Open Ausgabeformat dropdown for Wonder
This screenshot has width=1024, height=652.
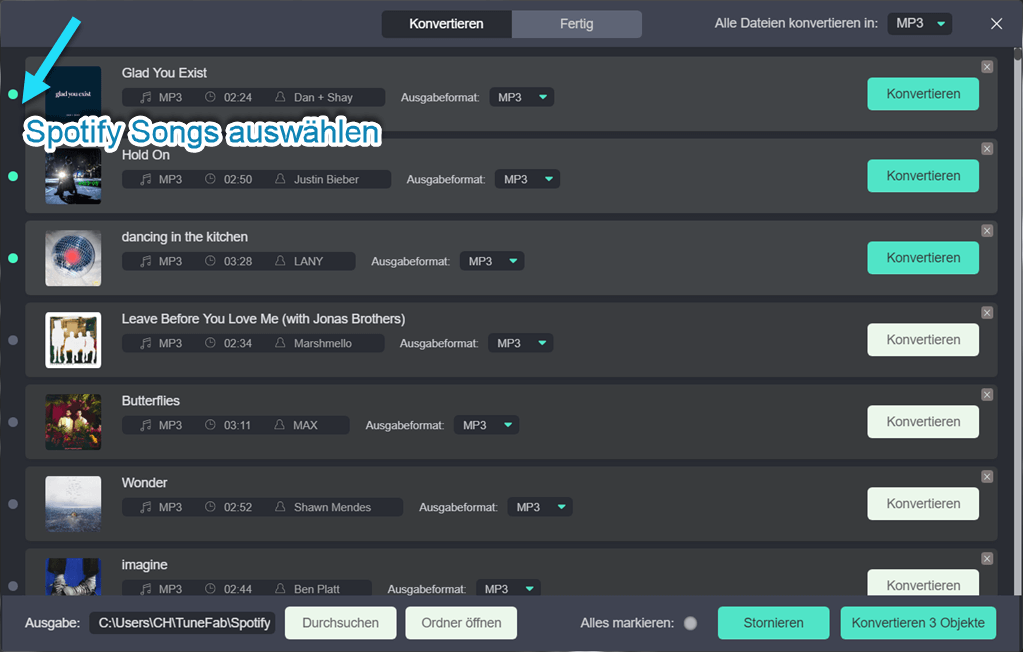(x=540, y=507)
